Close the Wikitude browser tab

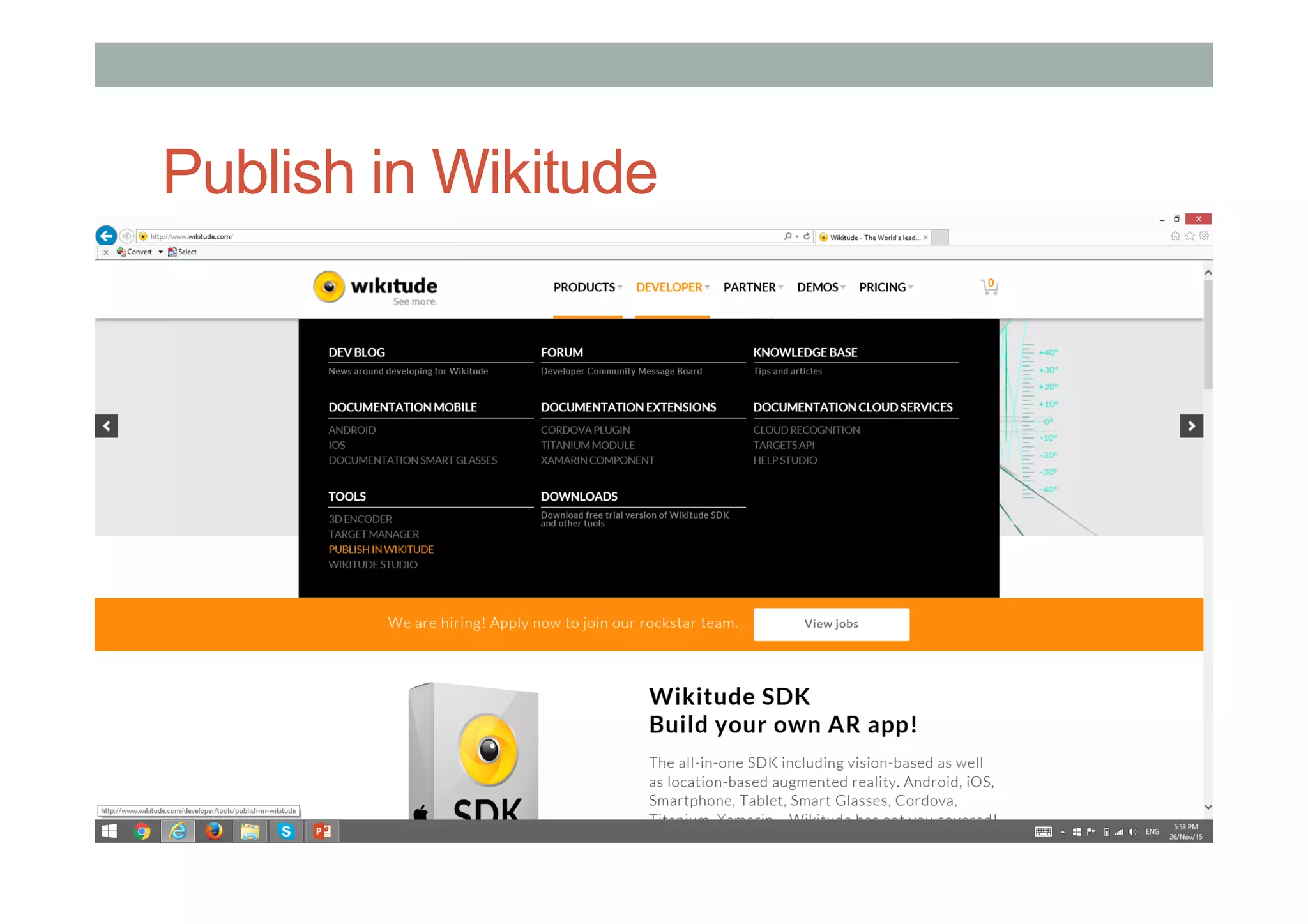(925, 238)
